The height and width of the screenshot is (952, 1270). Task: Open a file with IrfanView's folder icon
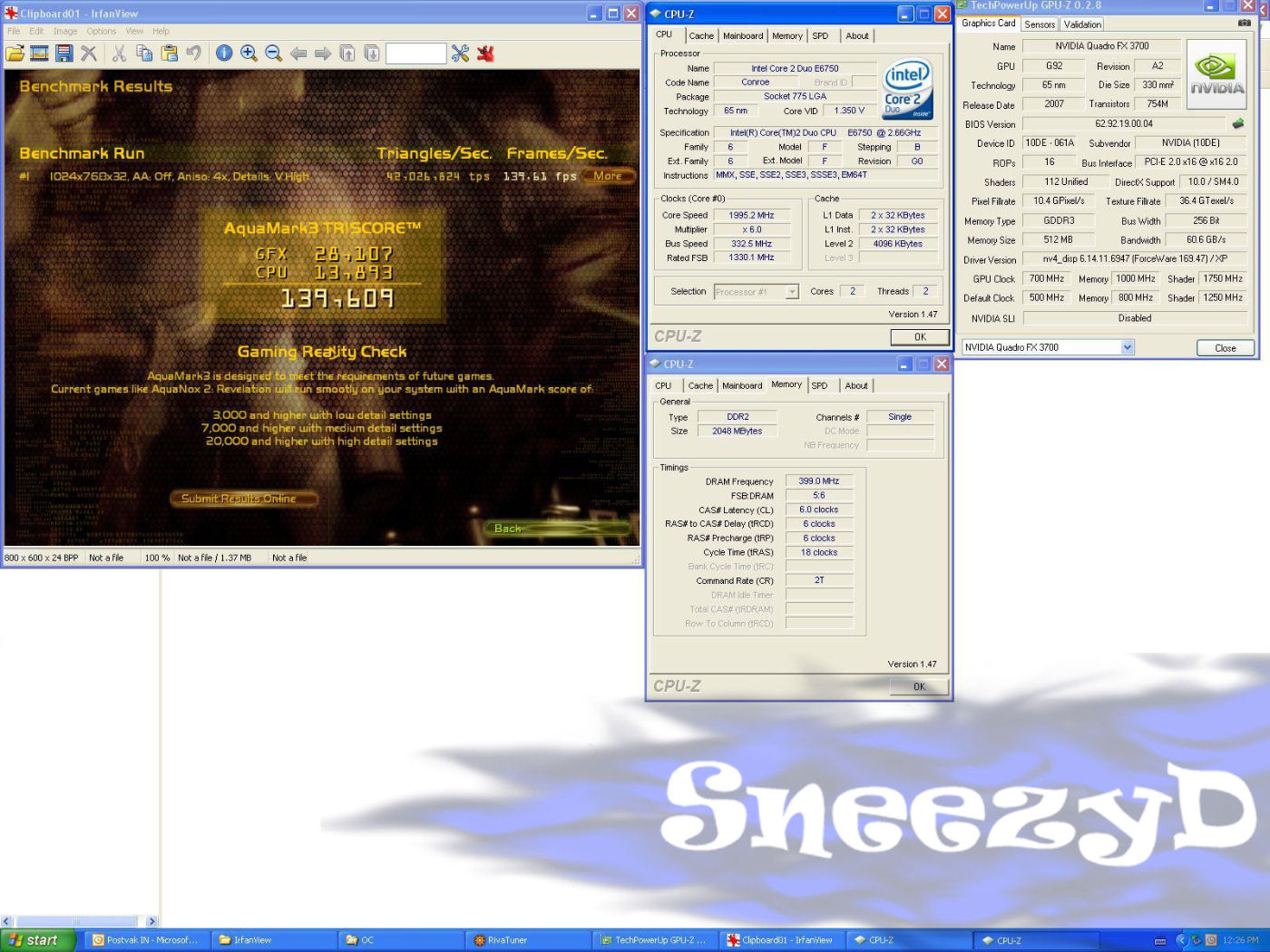[15, 53]
